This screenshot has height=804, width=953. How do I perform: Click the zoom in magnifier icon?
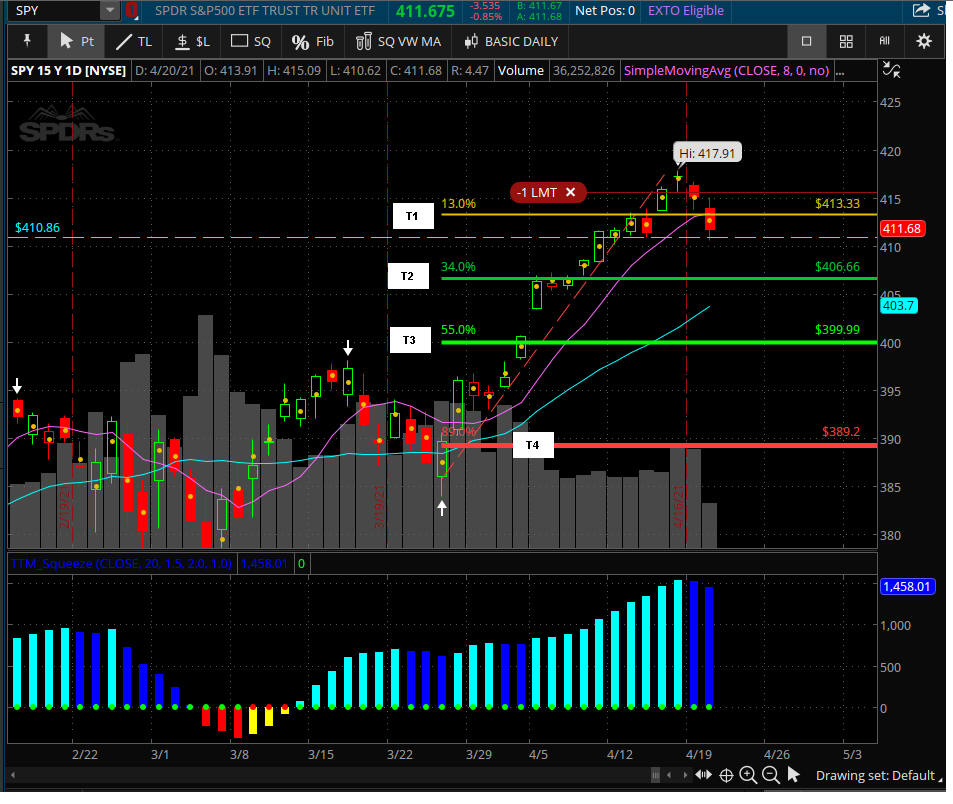pos(749,775)
